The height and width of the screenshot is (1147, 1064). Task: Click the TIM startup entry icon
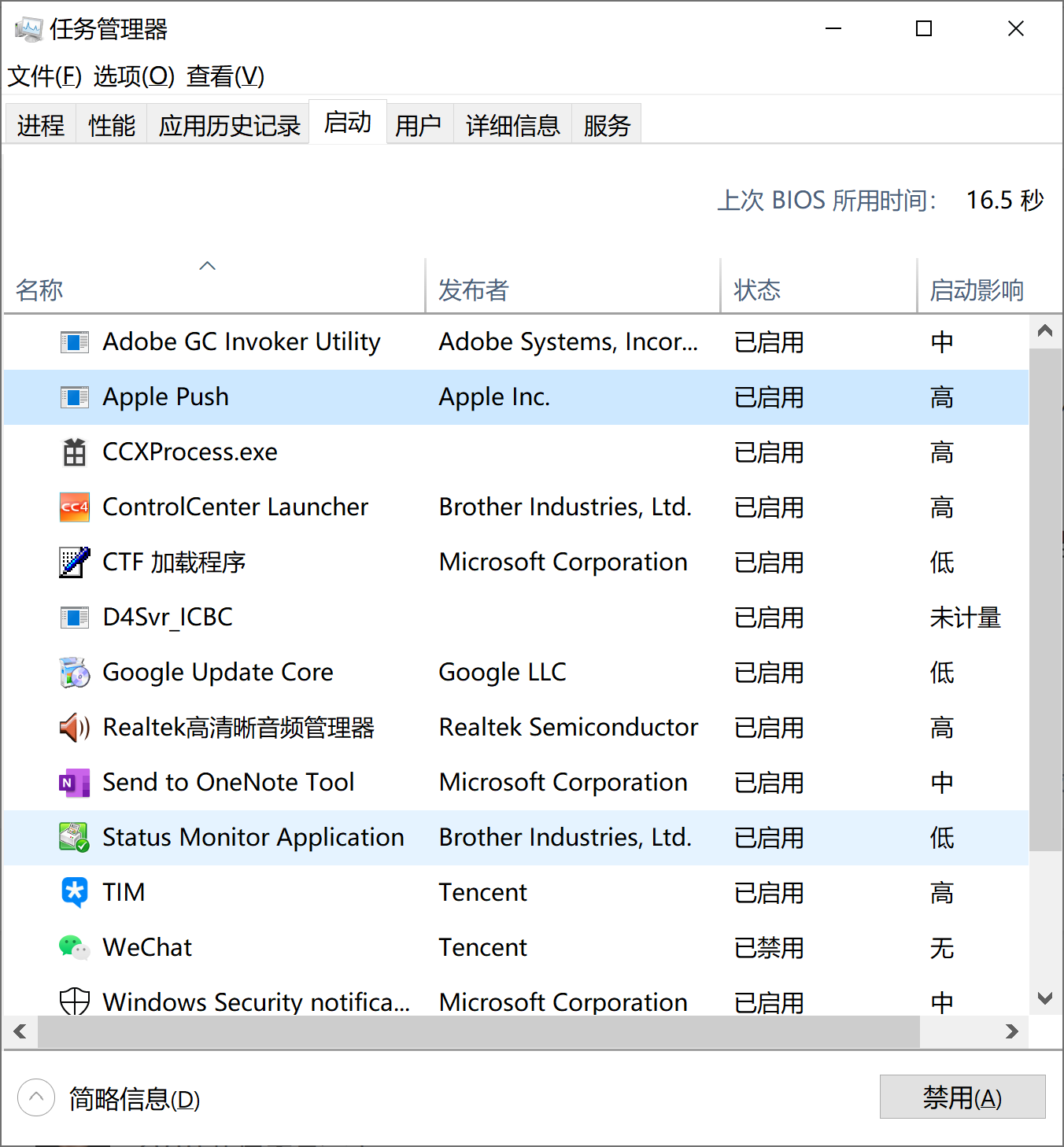pos(75,892)
